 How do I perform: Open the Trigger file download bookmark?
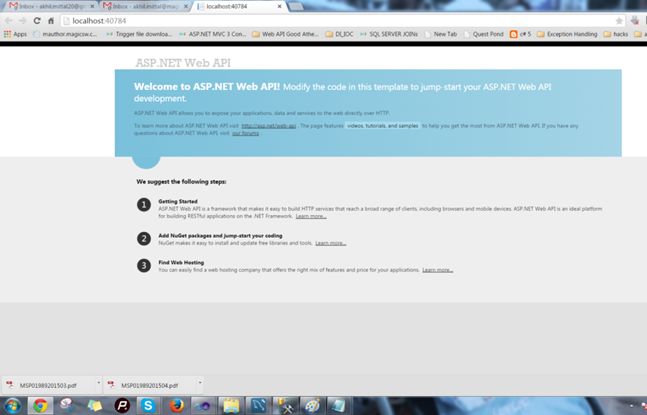(x=139, y=34)
